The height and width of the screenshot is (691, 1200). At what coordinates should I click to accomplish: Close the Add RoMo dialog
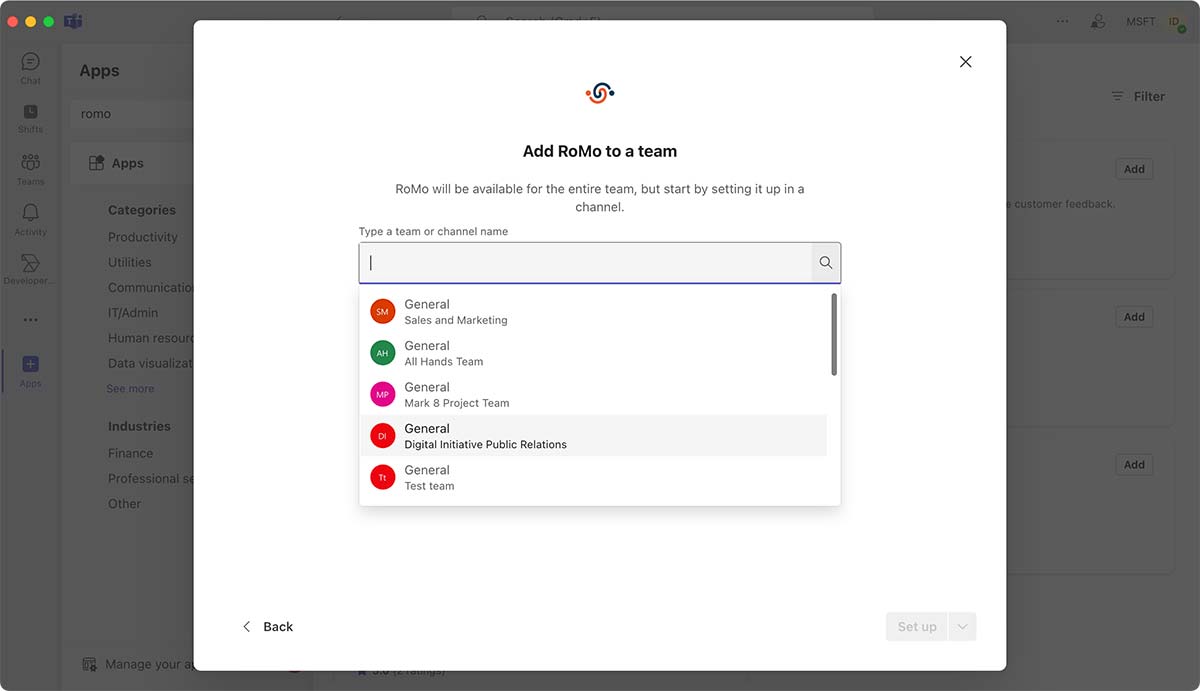(x=965, y=62)
